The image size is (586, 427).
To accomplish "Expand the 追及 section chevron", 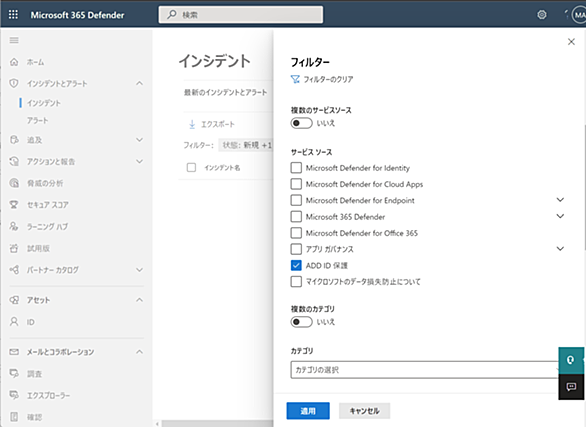I will [139, 140].
